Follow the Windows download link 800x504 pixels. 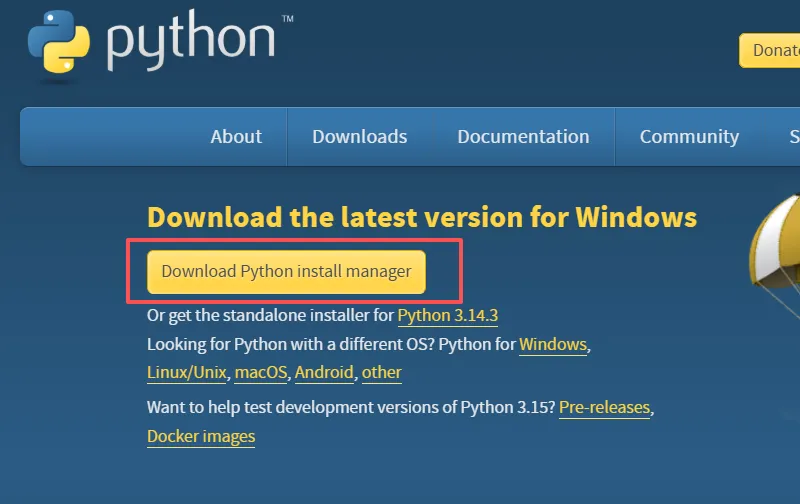(x=553, y=344)
